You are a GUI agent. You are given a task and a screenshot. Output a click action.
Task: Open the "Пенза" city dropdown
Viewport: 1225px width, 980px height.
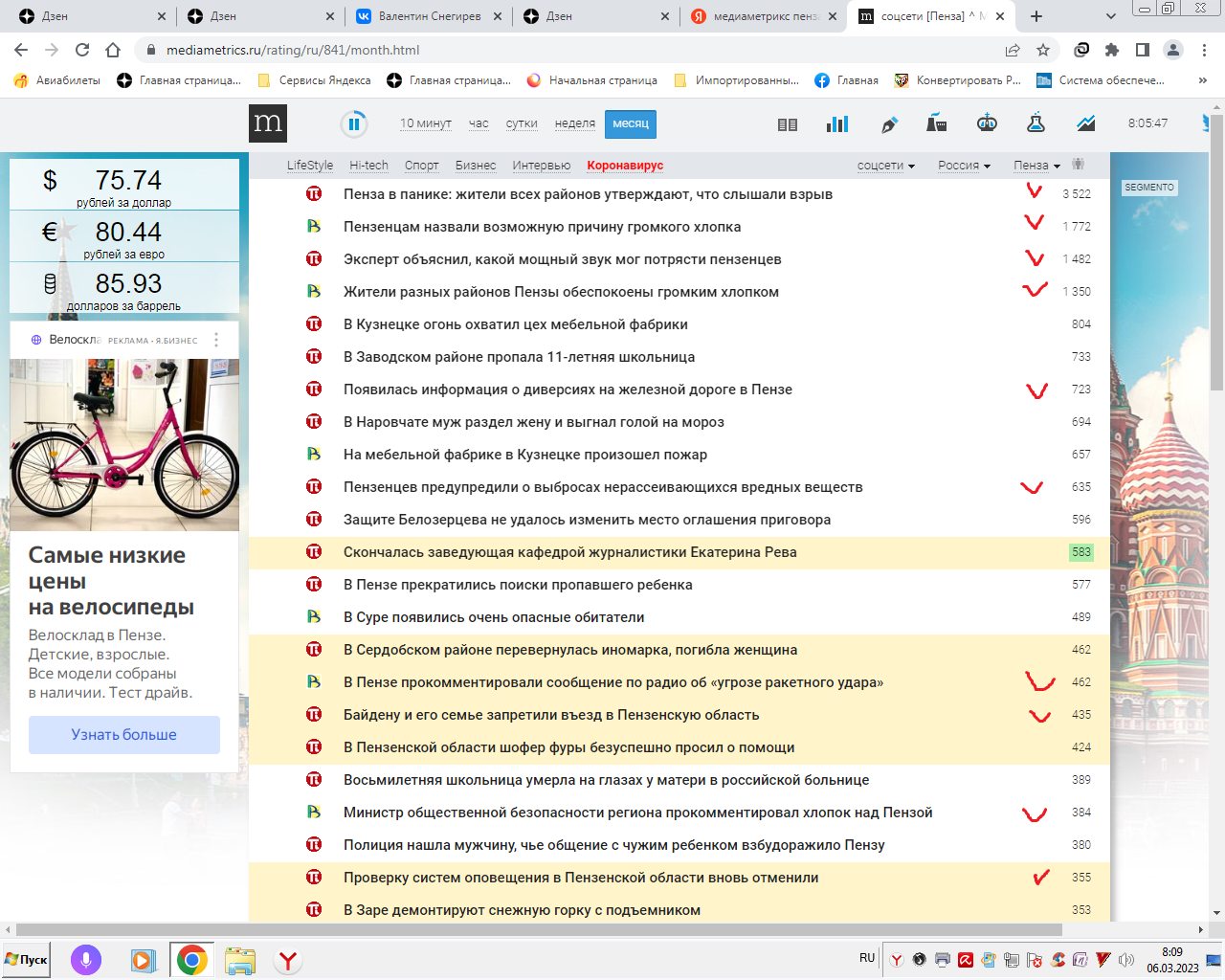[x=1036, y=166]
